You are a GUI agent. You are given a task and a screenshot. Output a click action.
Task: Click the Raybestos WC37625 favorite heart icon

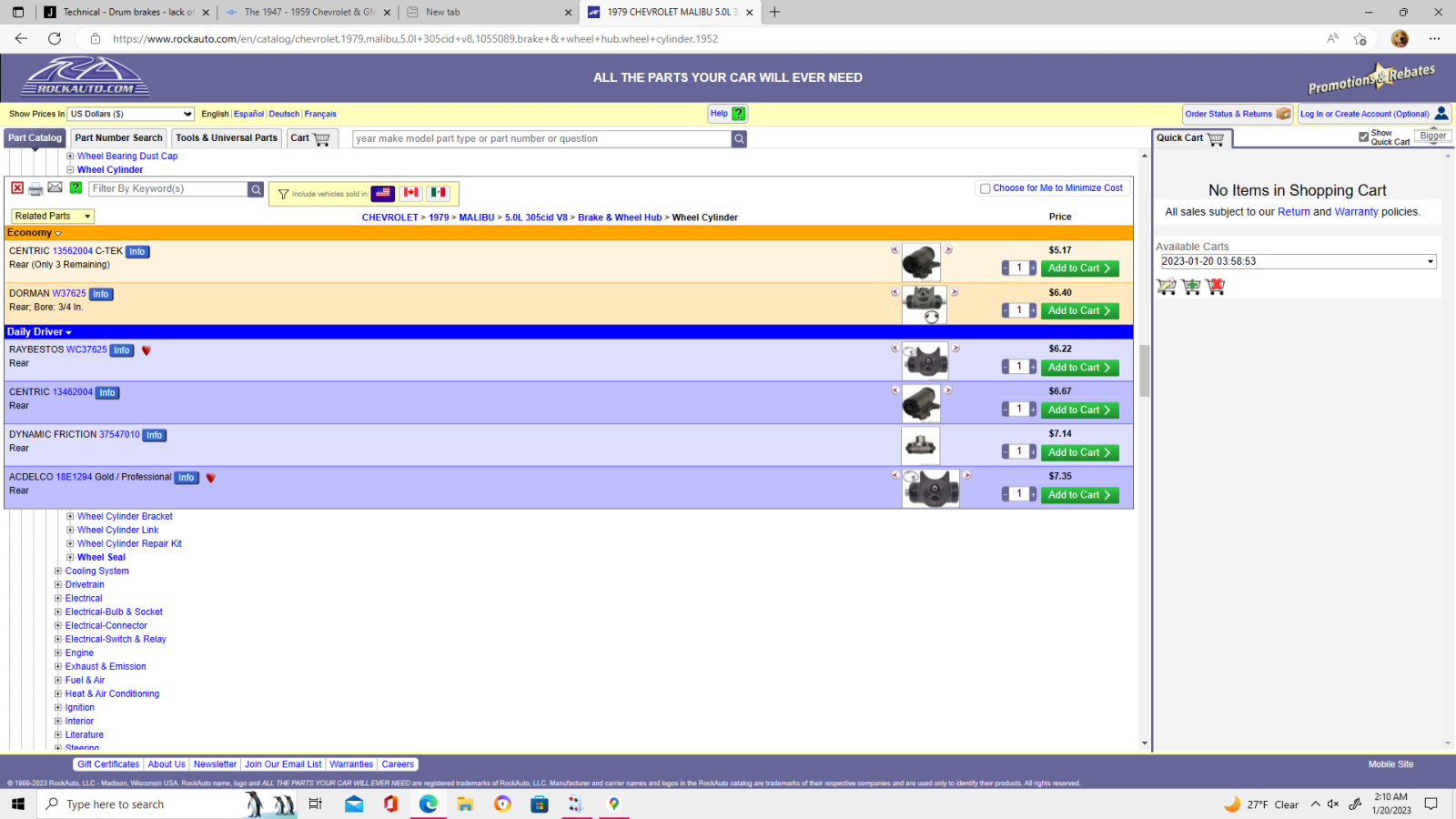(x=147, y=350)
